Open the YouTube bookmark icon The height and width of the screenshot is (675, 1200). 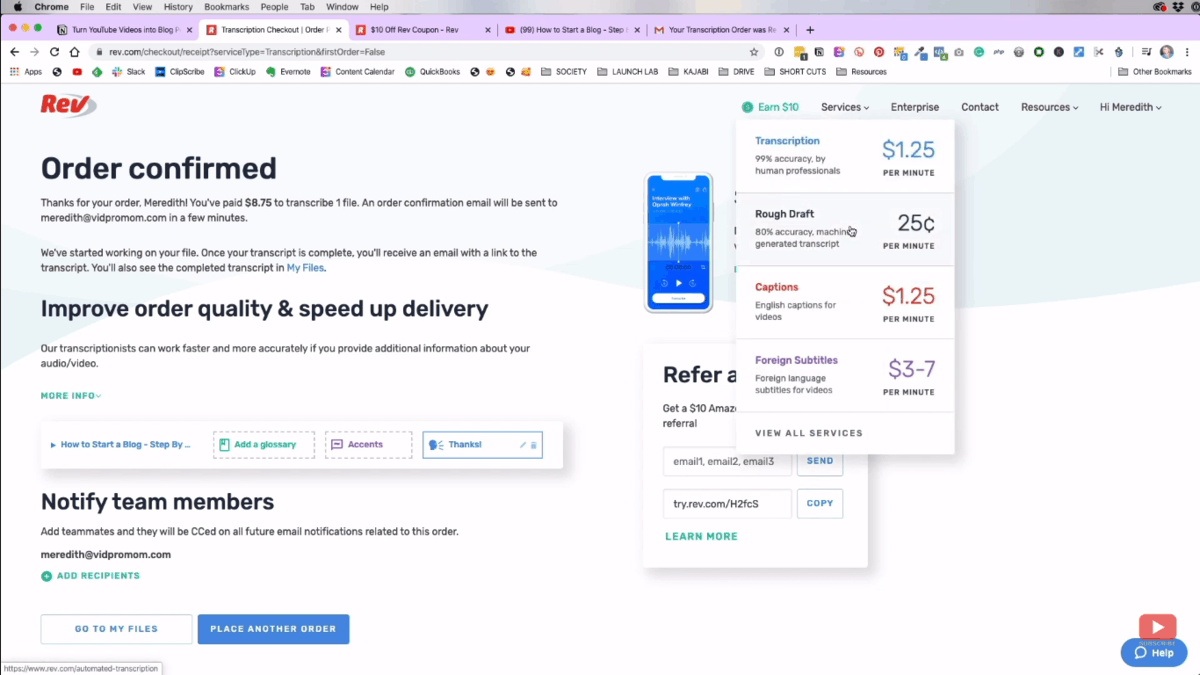pos(77,72)
